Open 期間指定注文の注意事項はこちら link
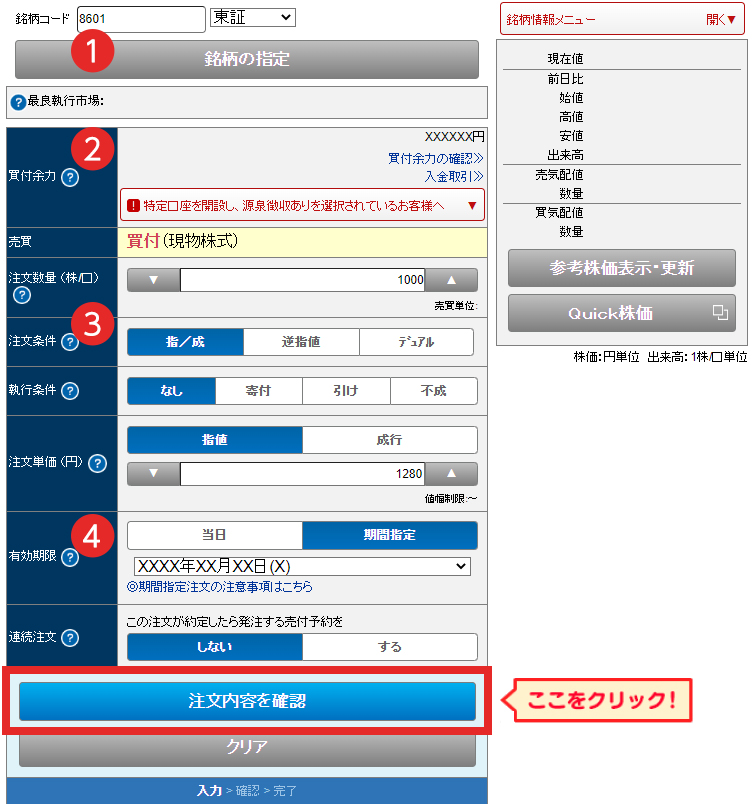The width and height of the screenshot is (754, 804). point(220,587)
